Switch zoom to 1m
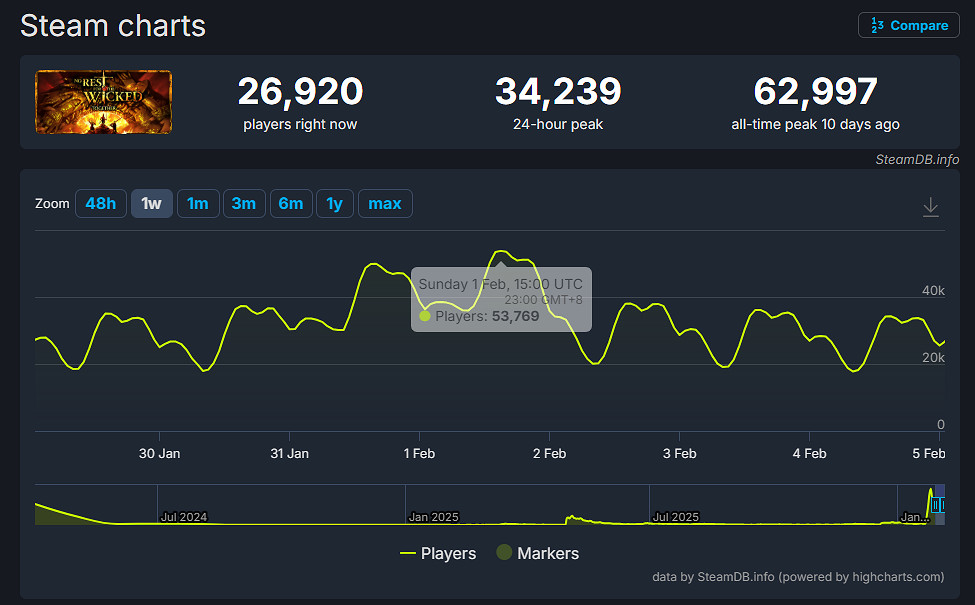The image size is (975, 605). [197, 204]
